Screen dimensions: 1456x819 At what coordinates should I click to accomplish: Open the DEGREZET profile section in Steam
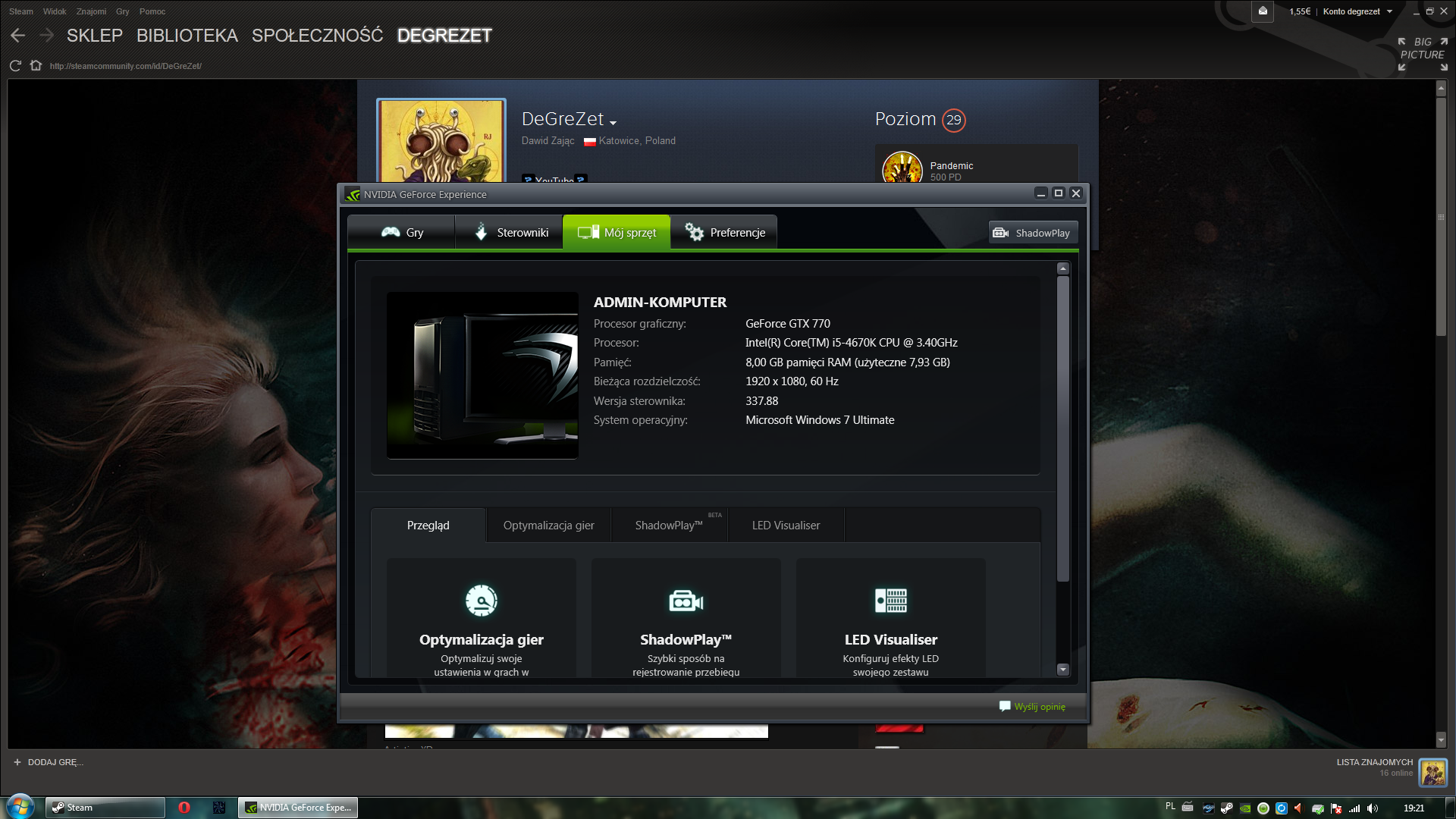click(x=445, y=36)
